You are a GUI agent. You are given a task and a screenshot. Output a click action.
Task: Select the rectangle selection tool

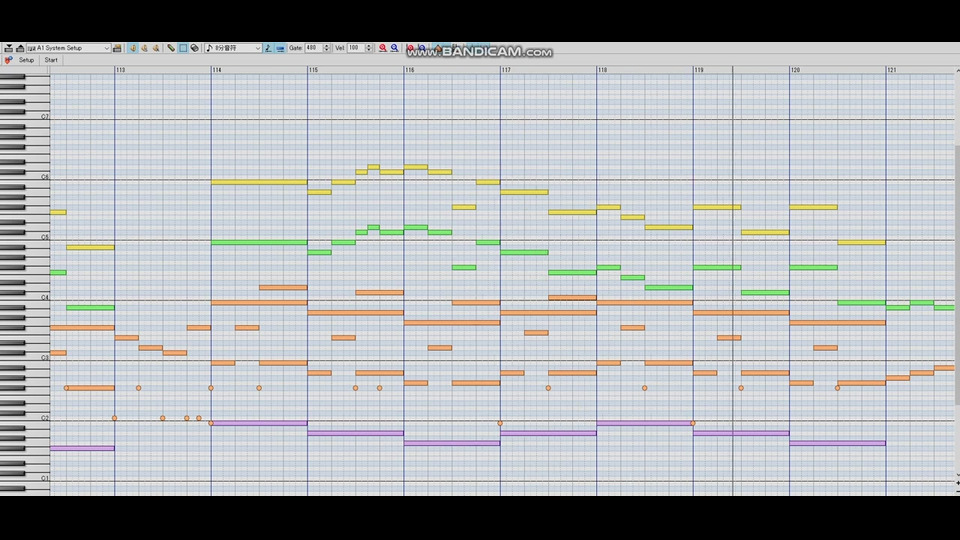click(183, 48)
